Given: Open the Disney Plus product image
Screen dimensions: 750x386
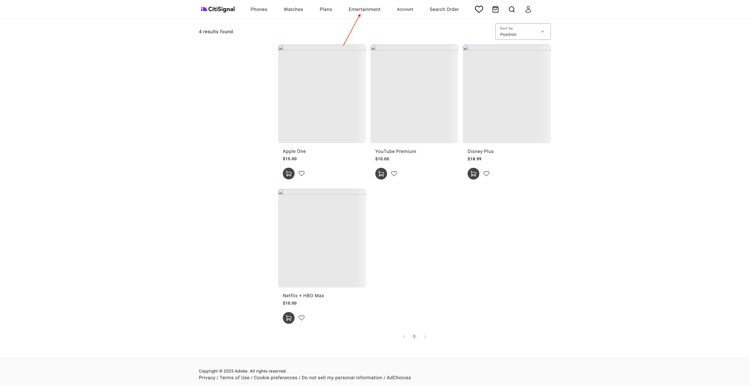Looking at the screenshot, I should [x=507, y=94].
